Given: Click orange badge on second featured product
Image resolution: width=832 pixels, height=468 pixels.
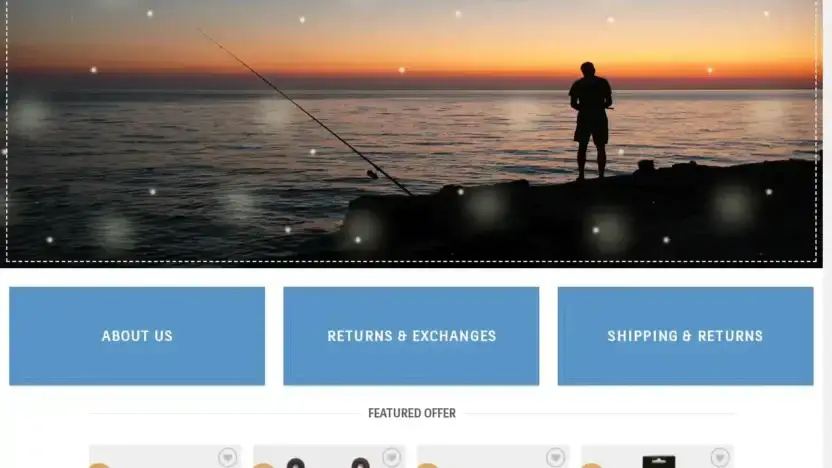Looking at the screenshot, I should coord(263,465).
